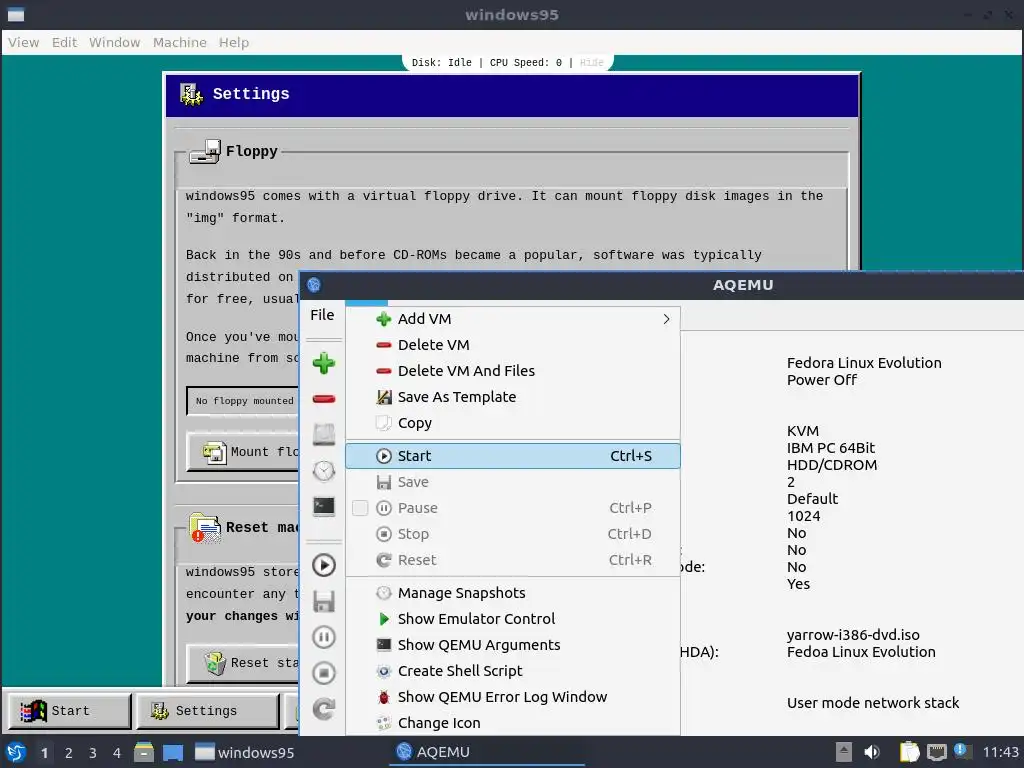Screen dimensions: 1024x768
Task: Click yarrow-i386-dvd.iso text in AQEMU
Action: (853, 635)
